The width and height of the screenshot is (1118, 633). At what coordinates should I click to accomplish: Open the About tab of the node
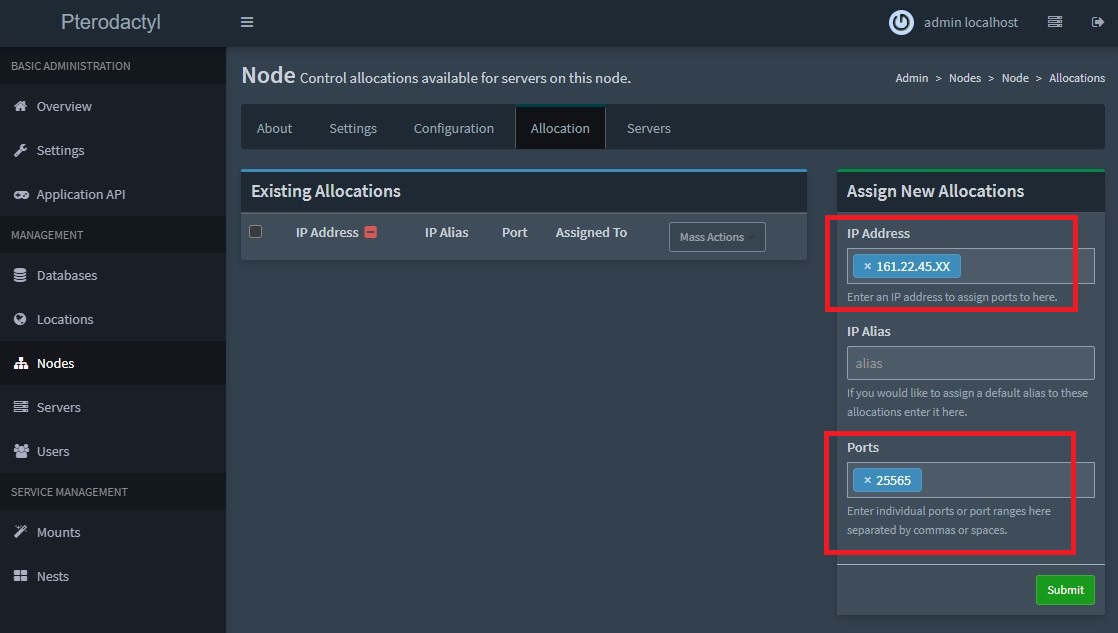click(x=274, y=128)
